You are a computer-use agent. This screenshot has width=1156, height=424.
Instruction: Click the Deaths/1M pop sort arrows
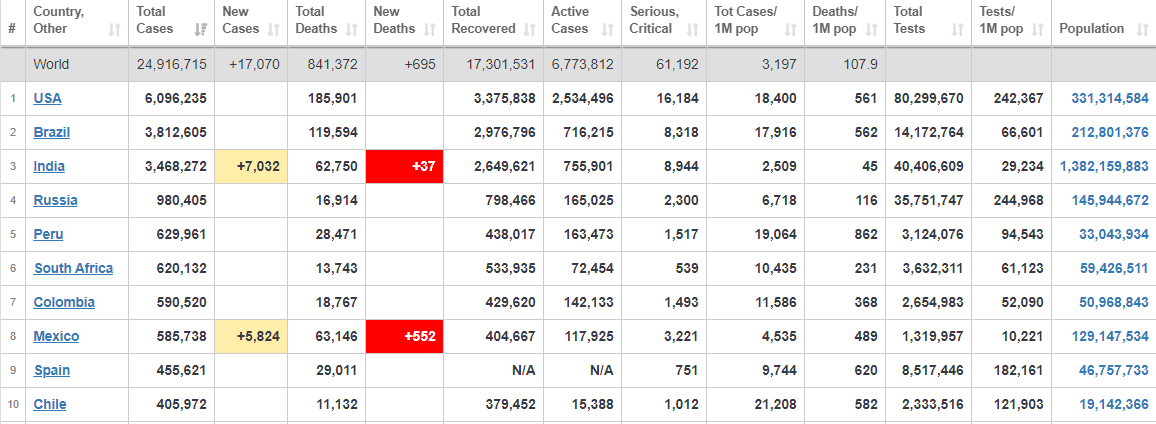pos(871,29)
